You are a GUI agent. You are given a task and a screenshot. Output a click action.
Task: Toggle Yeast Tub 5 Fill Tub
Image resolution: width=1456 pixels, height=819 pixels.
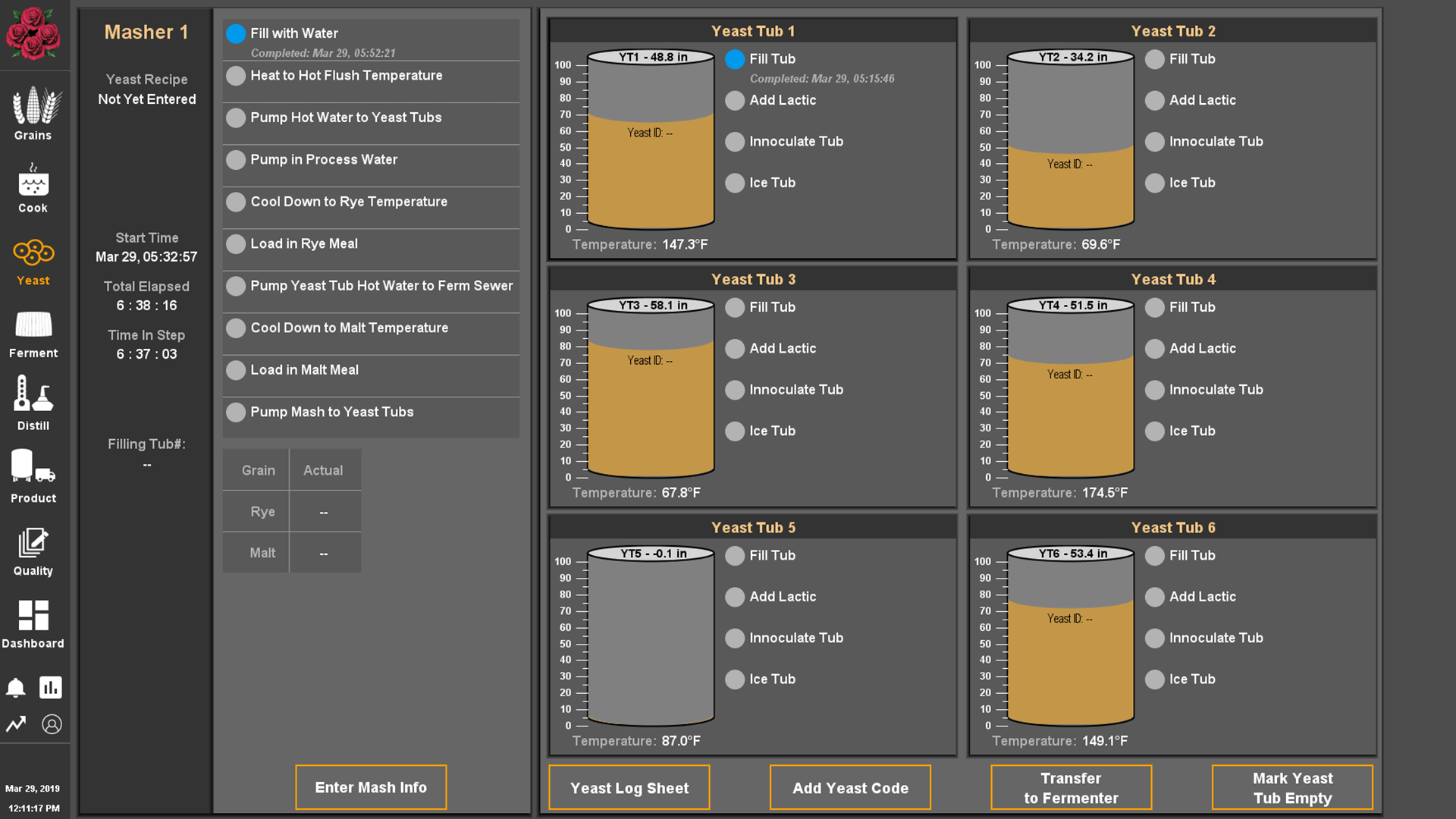click(735, 556)
